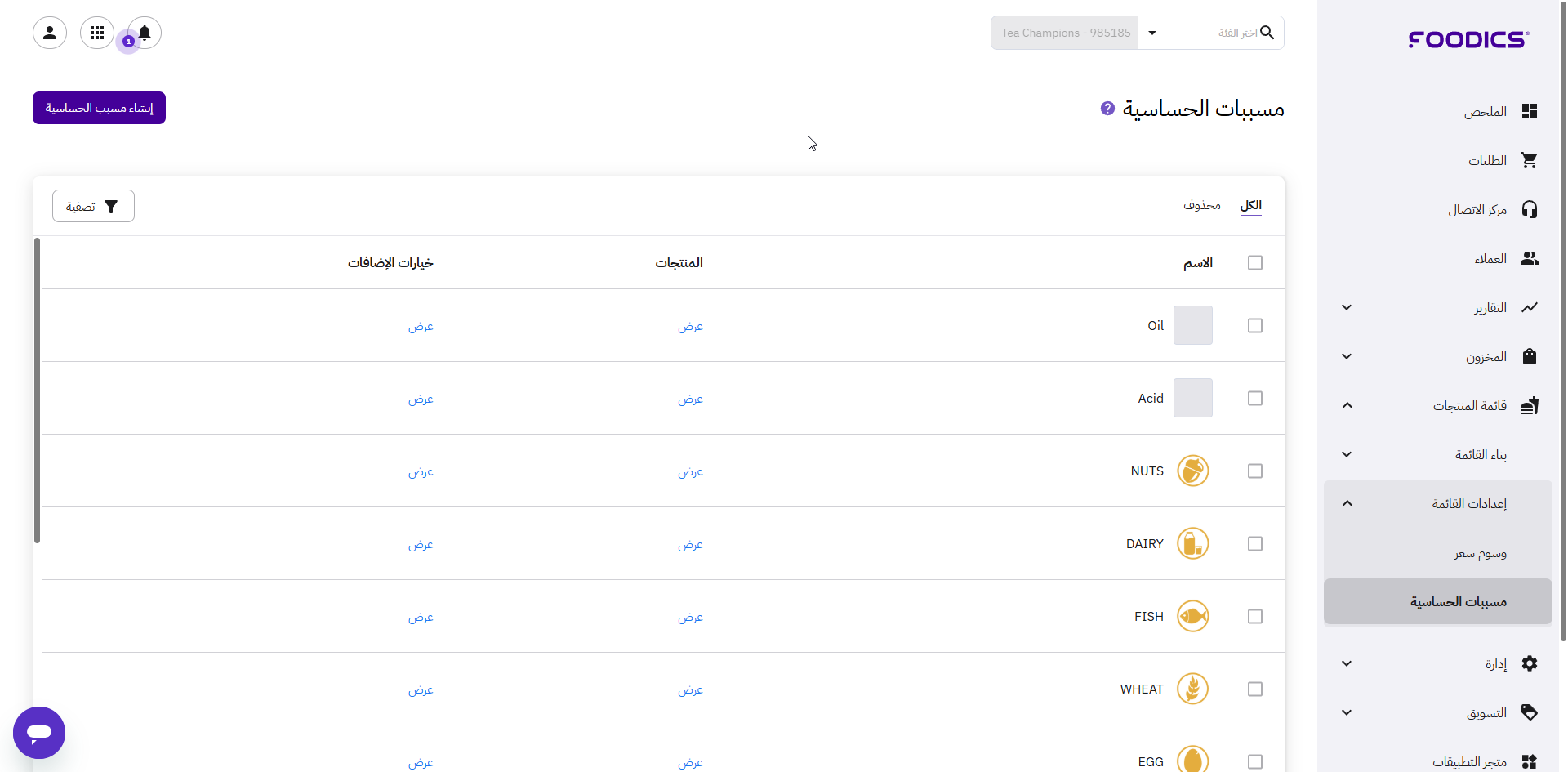The height and width of the screenshot is (772, 1568).
Task: Click the table's vertical scrollbar
Action: [x=37, y=390]
